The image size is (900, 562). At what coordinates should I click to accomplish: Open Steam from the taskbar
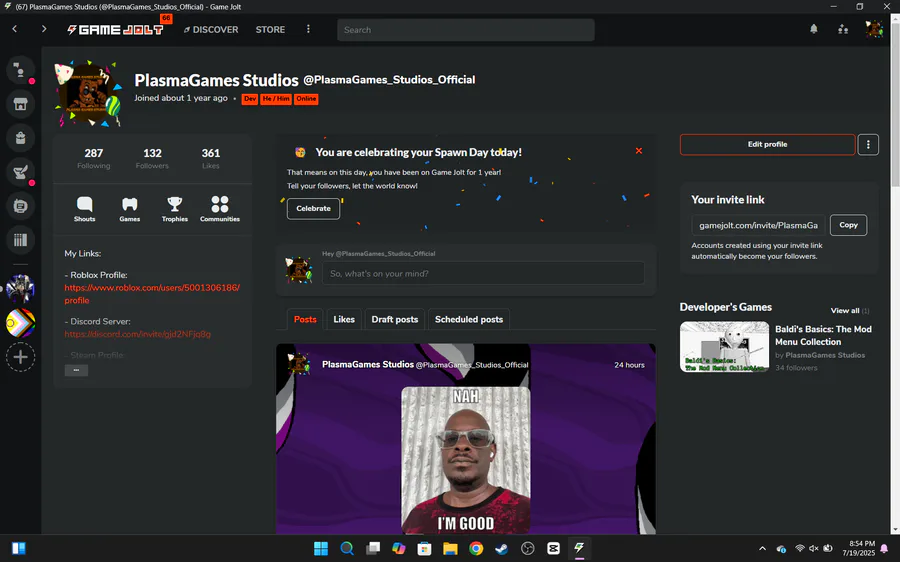502,548
